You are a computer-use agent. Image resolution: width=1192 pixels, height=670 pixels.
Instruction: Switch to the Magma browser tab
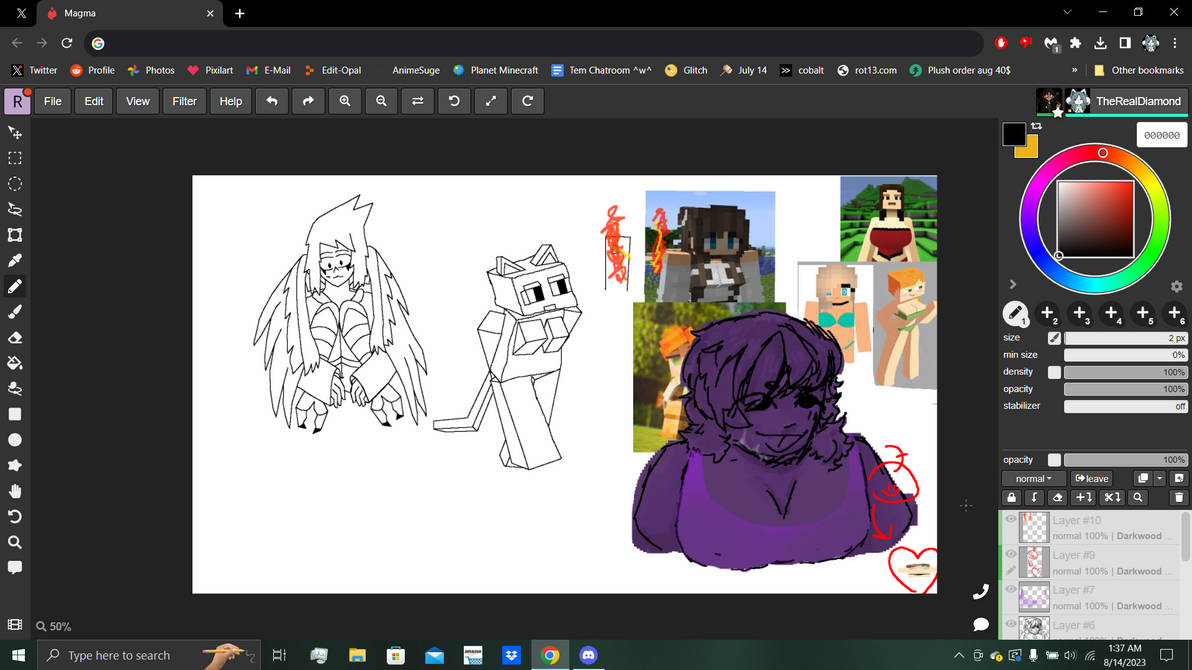point(129,14)
